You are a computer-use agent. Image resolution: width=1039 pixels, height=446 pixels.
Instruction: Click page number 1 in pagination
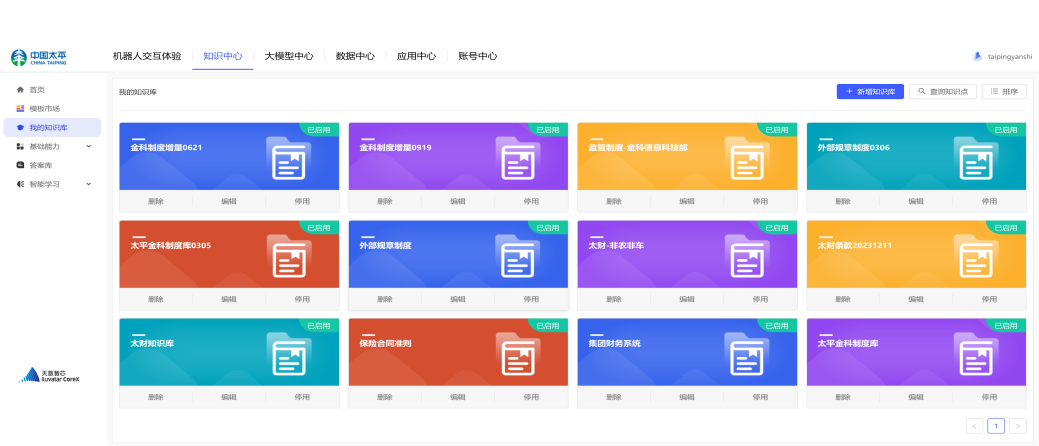tap(996, 426)
